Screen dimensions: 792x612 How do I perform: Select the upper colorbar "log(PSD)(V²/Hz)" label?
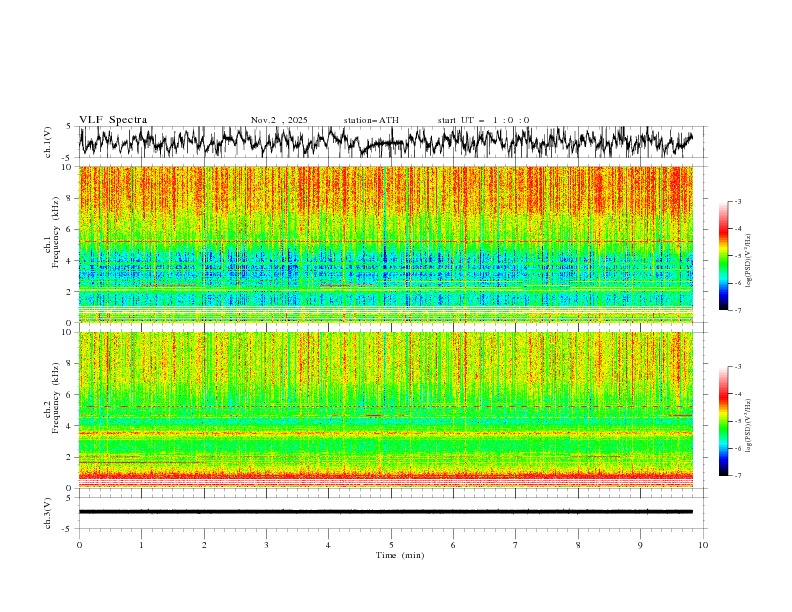pos(749,260)
